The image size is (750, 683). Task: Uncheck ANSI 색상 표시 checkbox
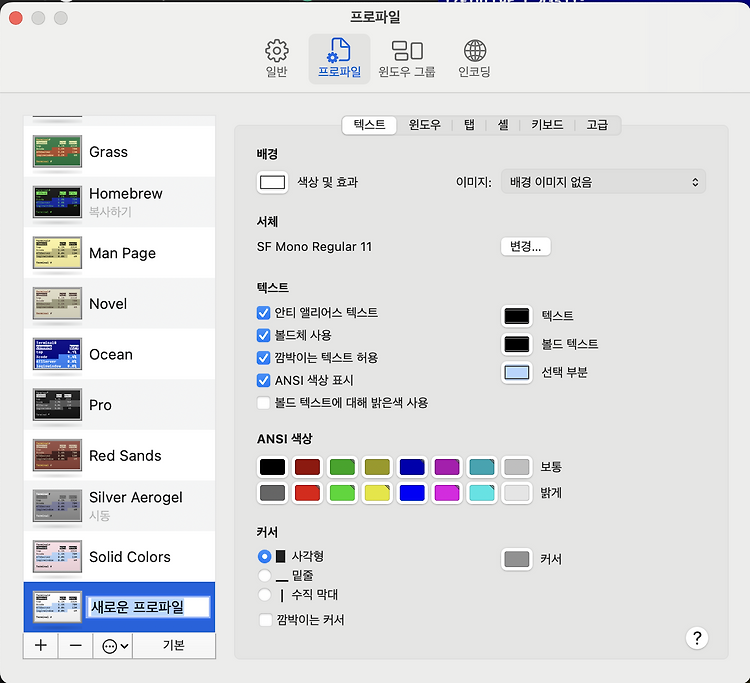(x=263, y=380)
